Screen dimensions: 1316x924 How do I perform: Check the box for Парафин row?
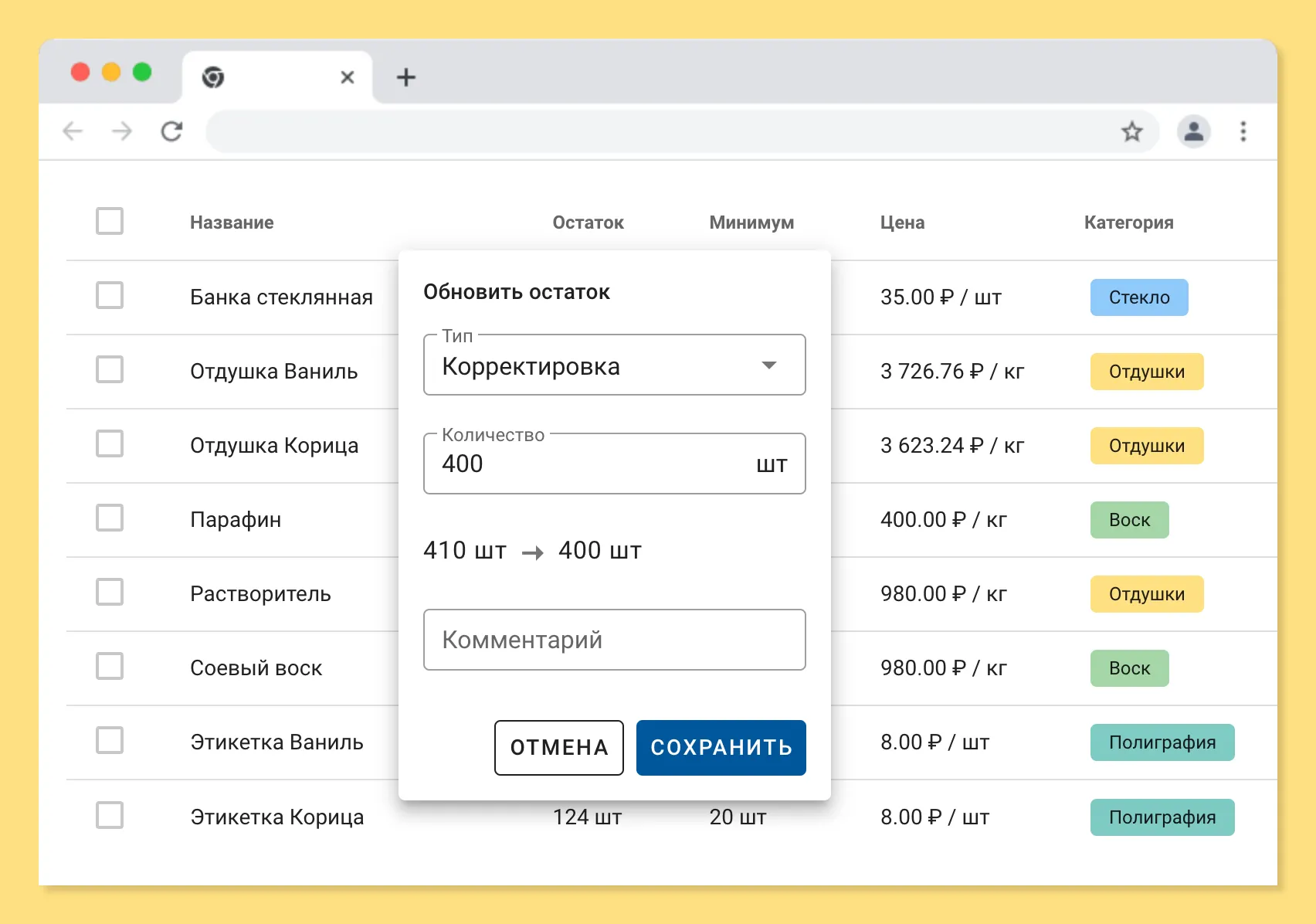110,518
